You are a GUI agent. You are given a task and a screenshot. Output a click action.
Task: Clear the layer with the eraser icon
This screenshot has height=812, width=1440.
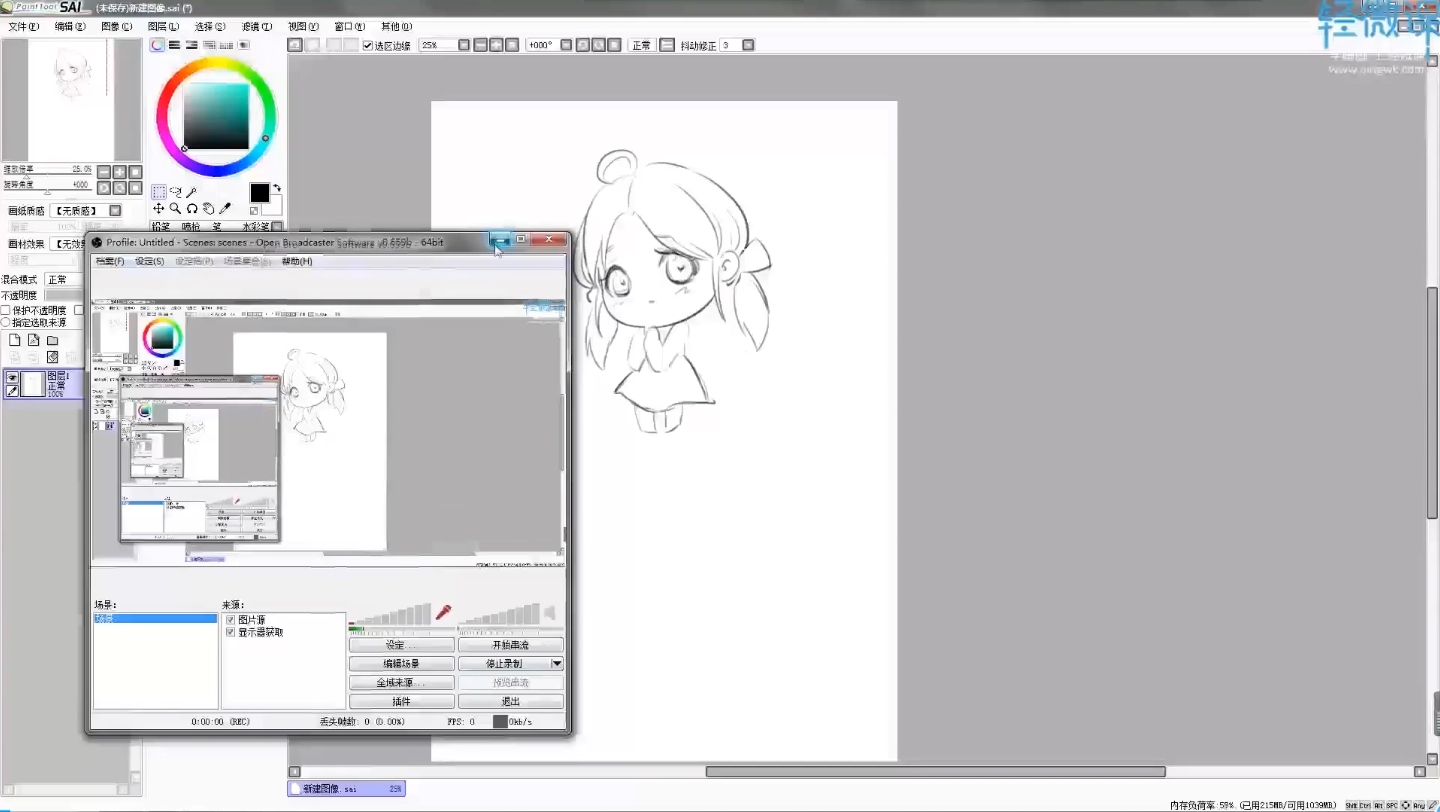(x=52, y=357)
